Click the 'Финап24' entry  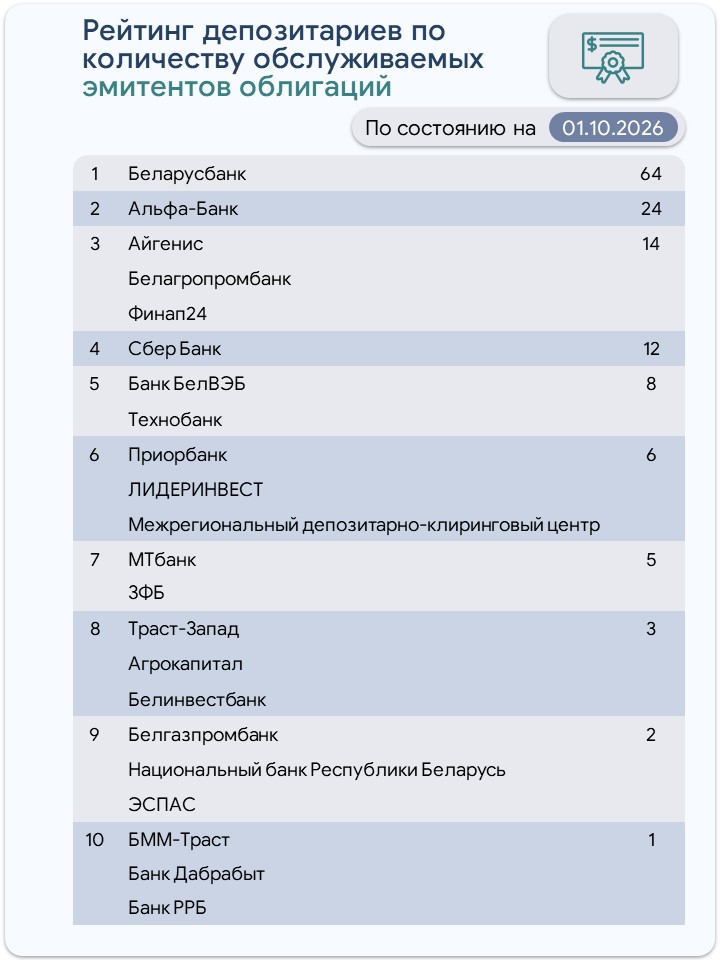[x=167, y=314]
